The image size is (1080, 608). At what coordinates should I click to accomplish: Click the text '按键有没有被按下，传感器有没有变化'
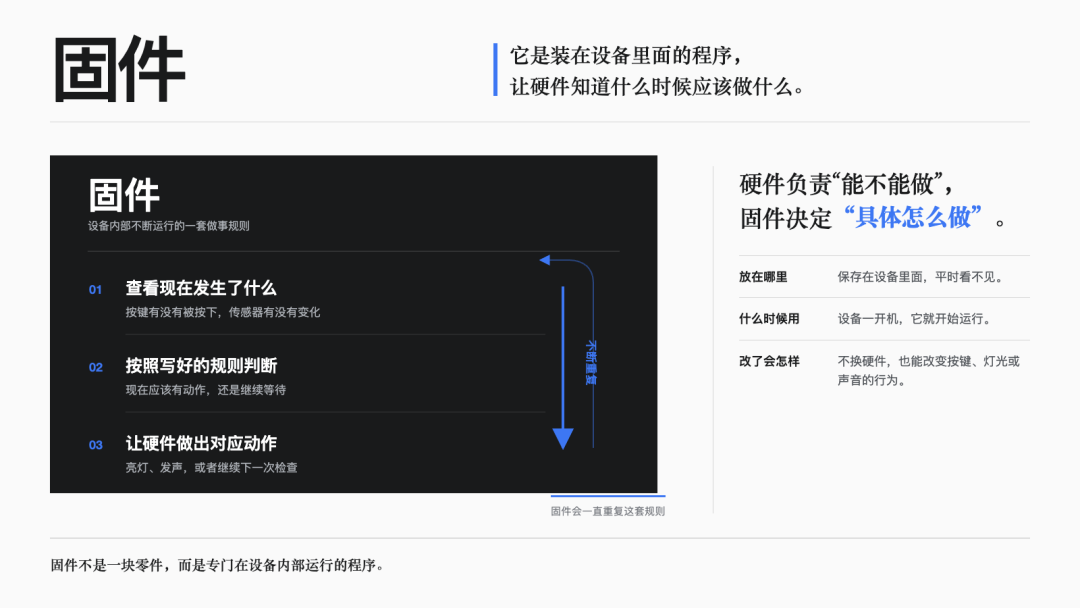[222, 312]
